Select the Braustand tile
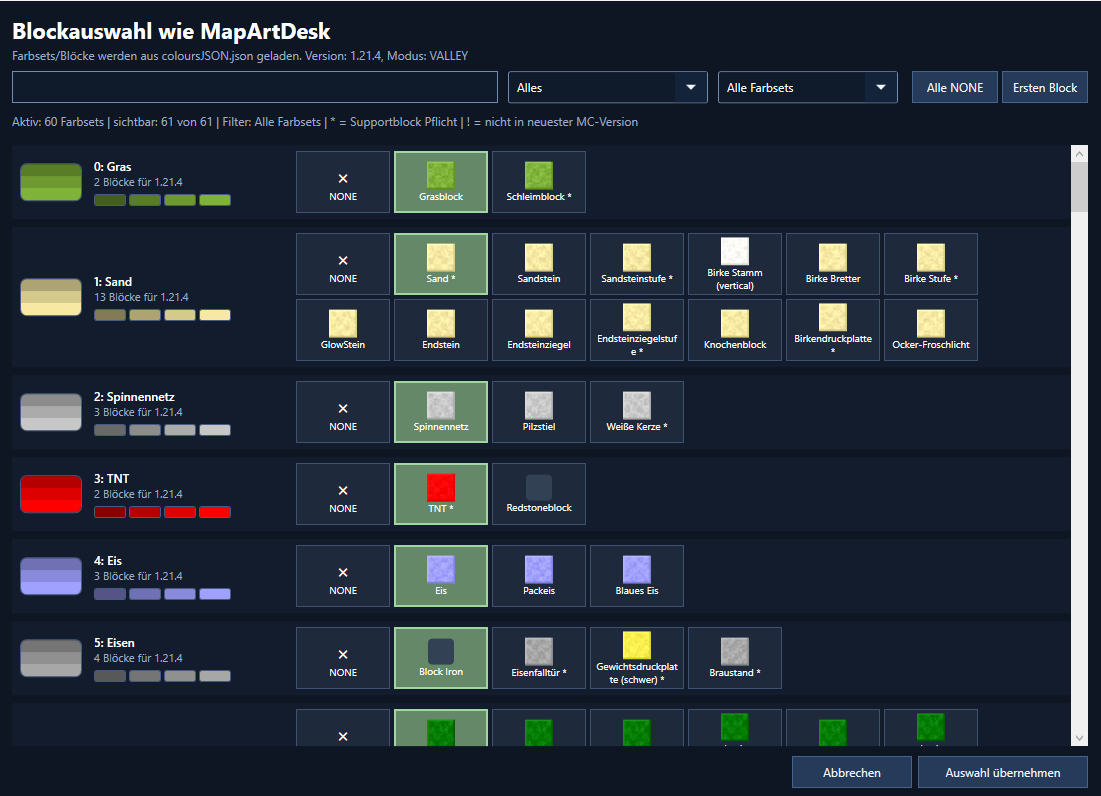This screenshot has width=1101, height=796. pos(734,658)
